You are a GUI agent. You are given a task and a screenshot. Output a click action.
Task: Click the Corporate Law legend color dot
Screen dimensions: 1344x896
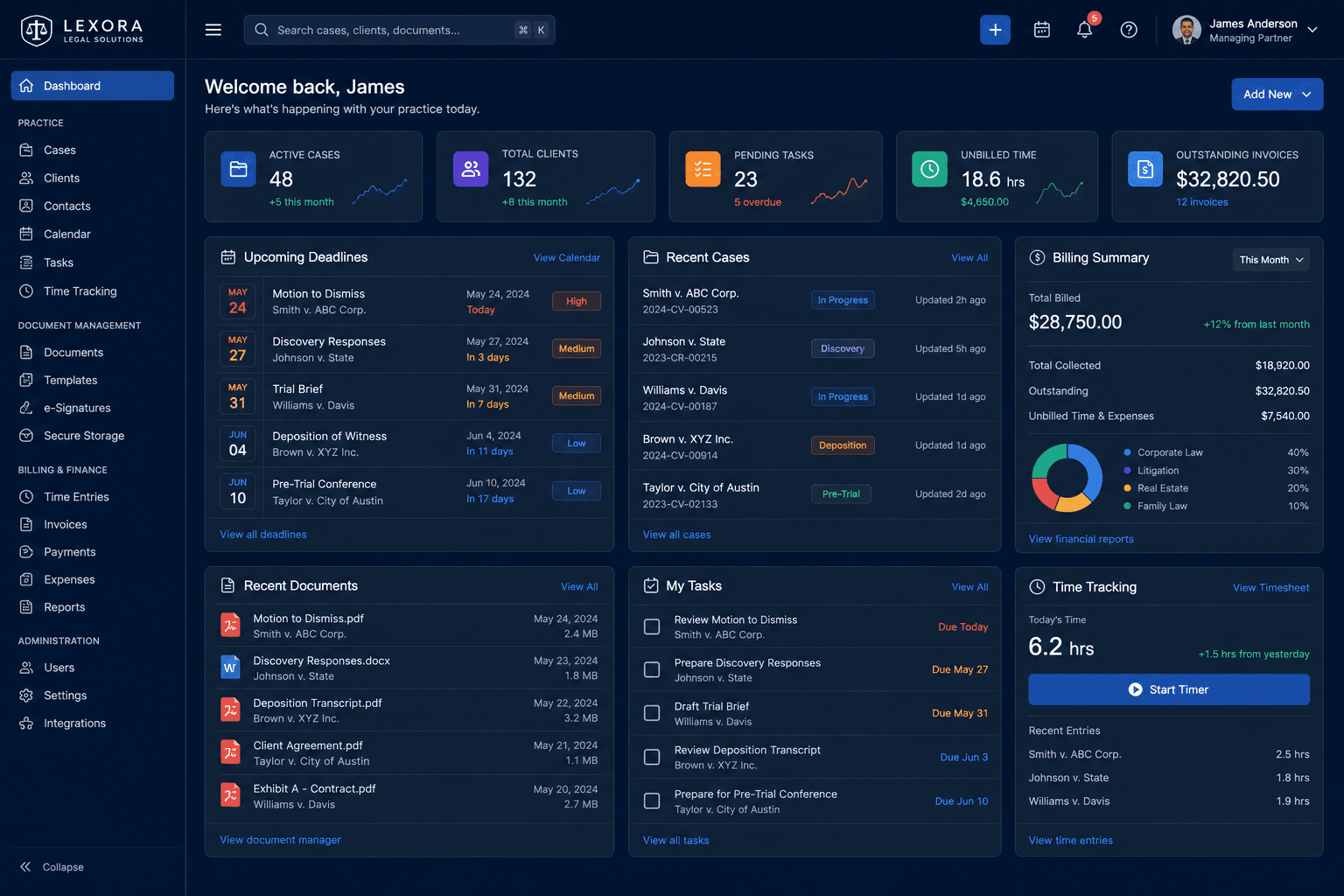click(1127, 452)
